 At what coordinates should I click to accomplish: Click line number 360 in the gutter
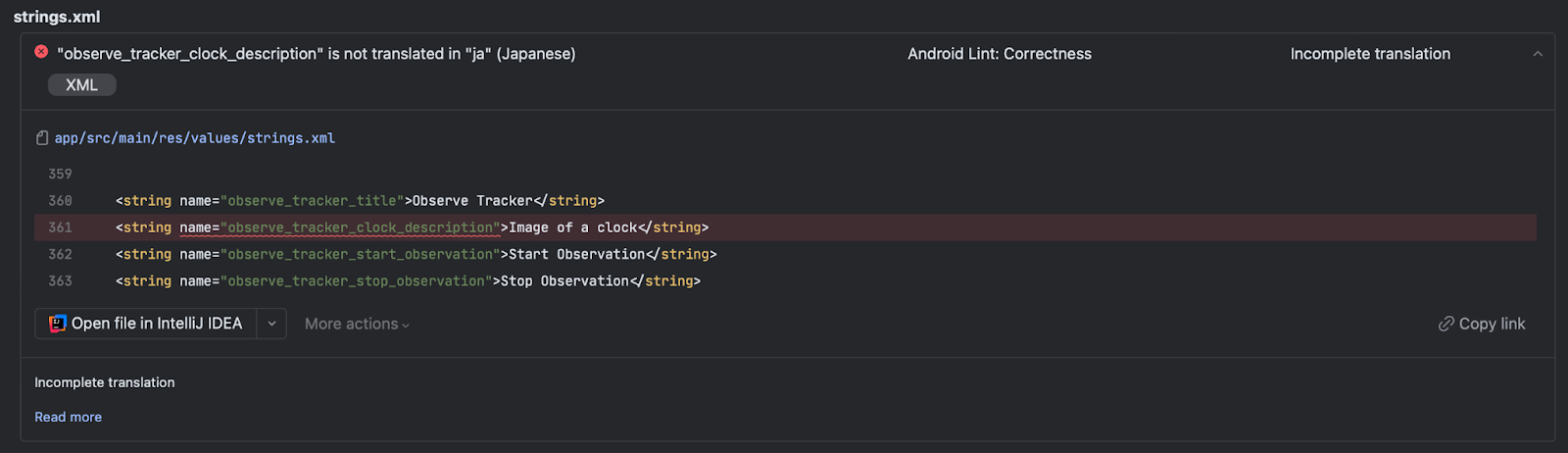coord(61,201)
